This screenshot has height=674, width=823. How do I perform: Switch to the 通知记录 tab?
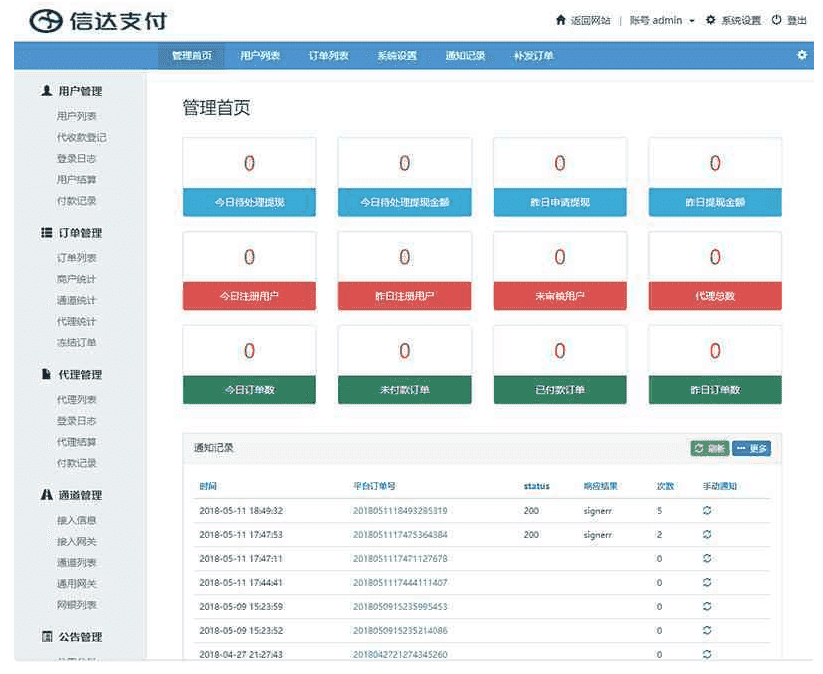(466, 57)
